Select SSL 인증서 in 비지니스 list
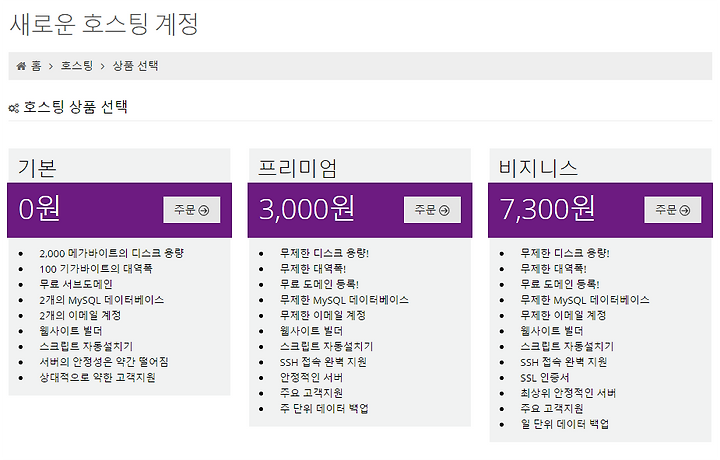 click(x=545, y=378)
